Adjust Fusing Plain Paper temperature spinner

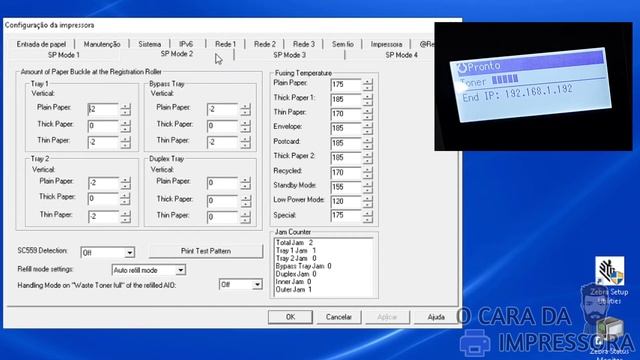[367, 84]
